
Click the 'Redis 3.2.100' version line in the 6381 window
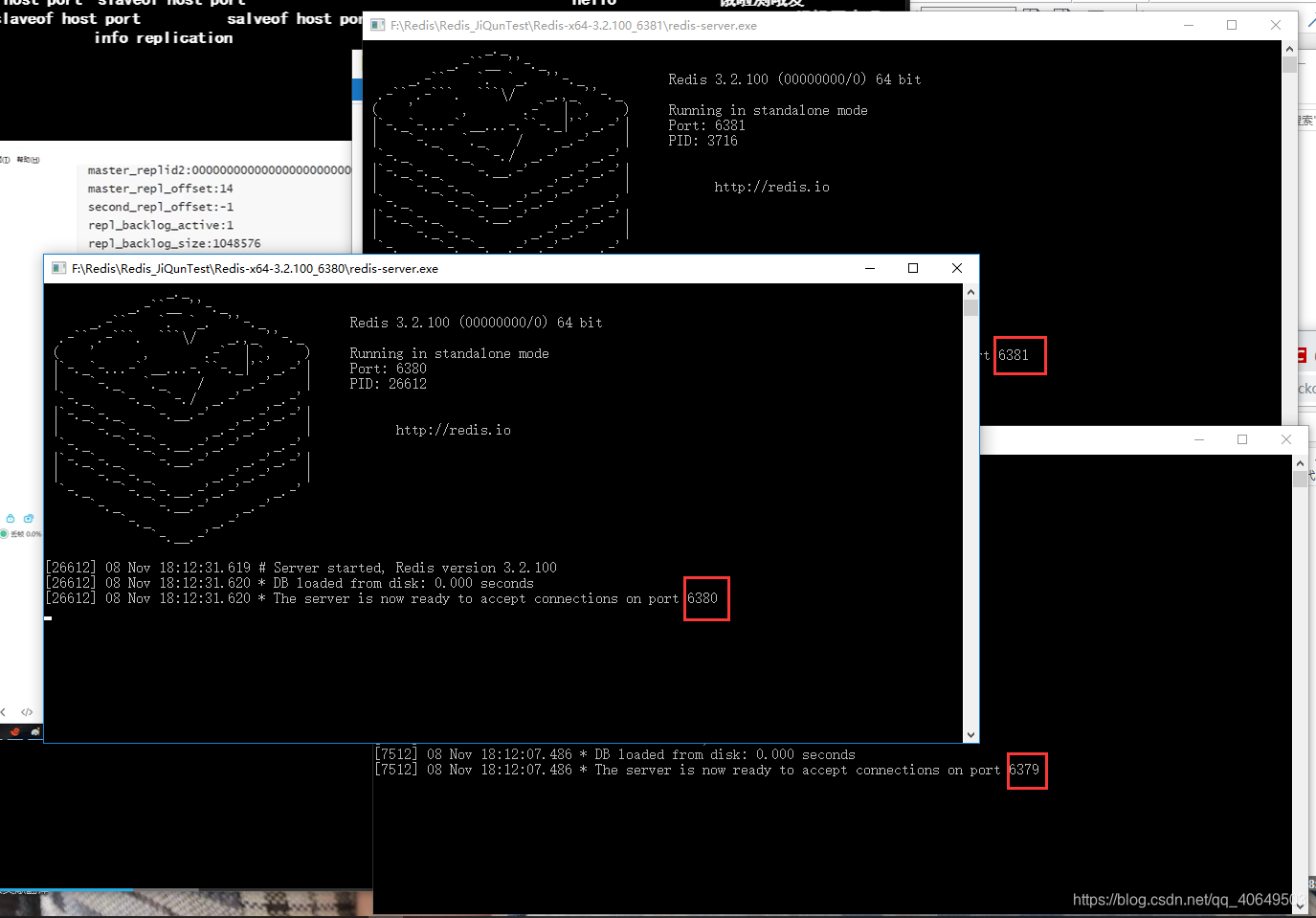(795, 79)
